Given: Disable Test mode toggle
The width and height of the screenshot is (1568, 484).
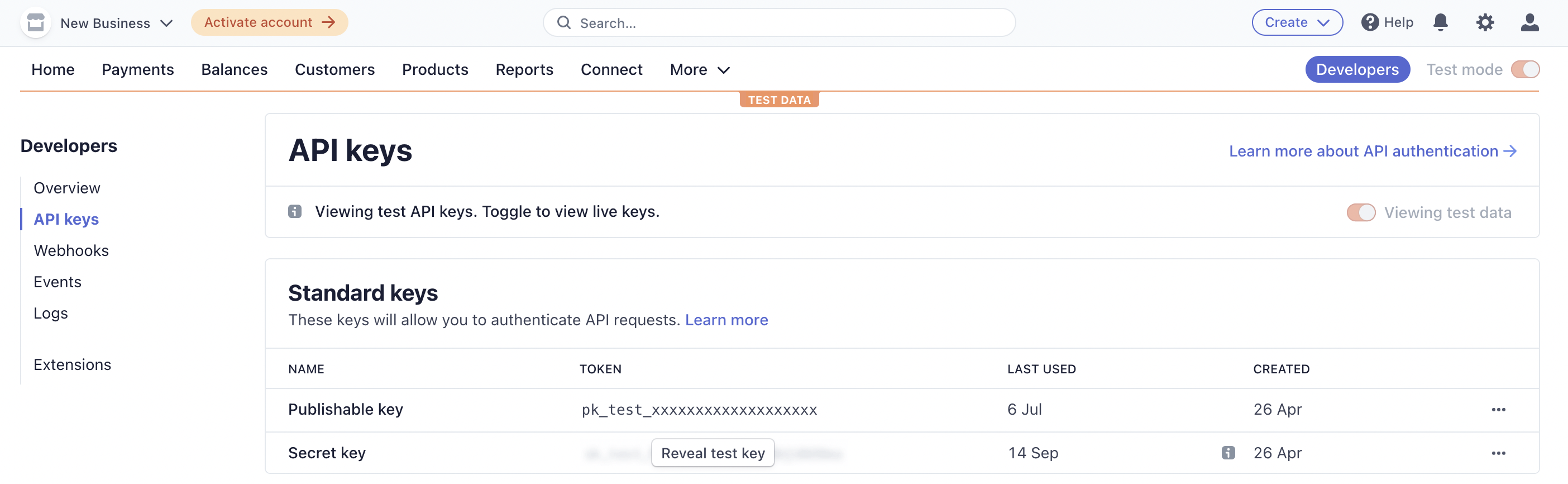Looking at the screenshot, I should [1526, 69].
